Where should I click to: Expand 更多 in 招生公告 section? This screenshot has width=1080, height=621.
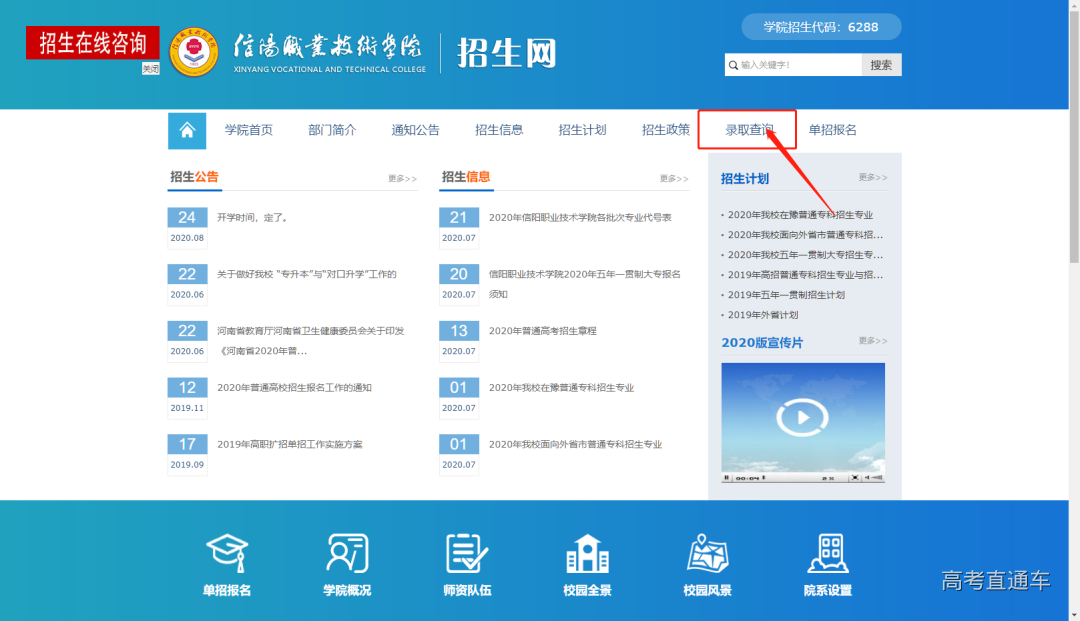(x=402, y=179)
